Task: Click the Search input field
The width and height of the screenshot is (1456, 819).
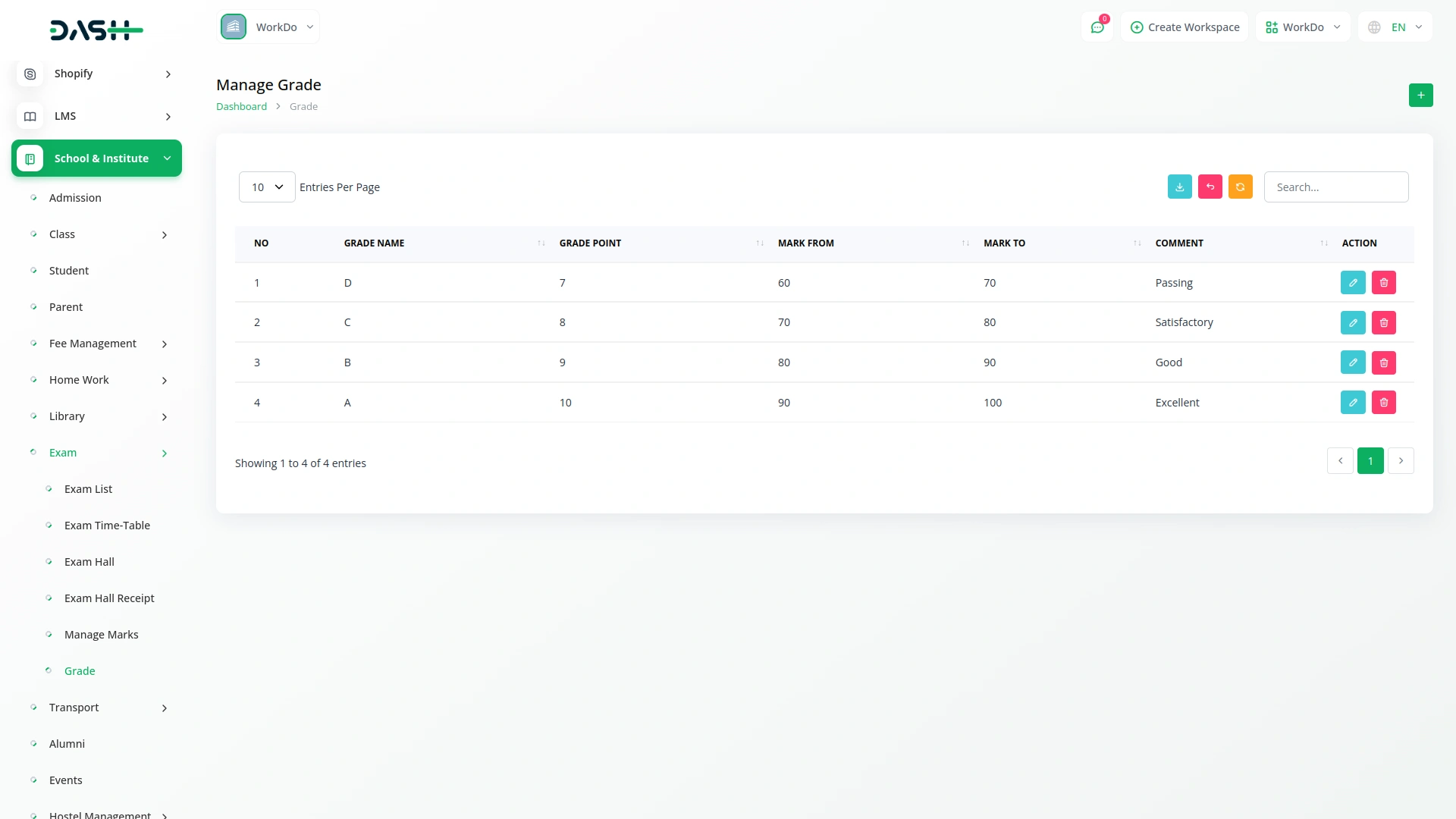Action: [1335, 187]
